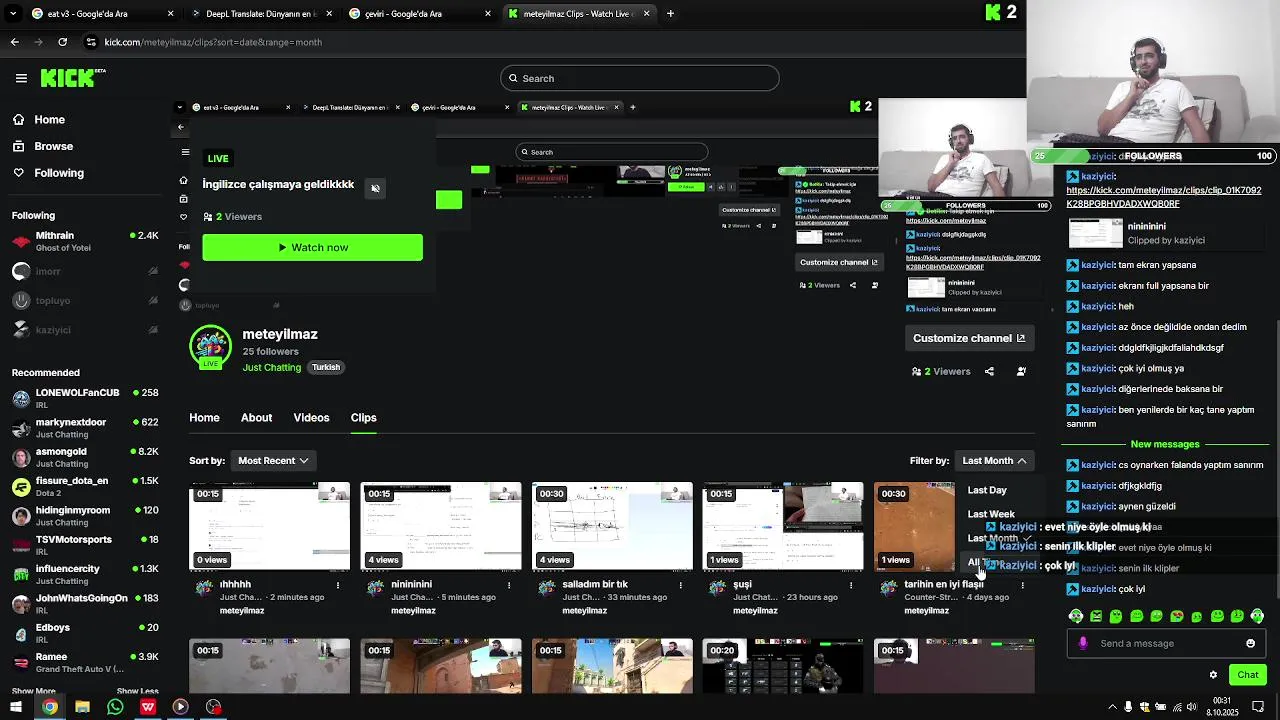
Task: Select the Clips tab
Action: pyautogui.click(x=363, y=417)
